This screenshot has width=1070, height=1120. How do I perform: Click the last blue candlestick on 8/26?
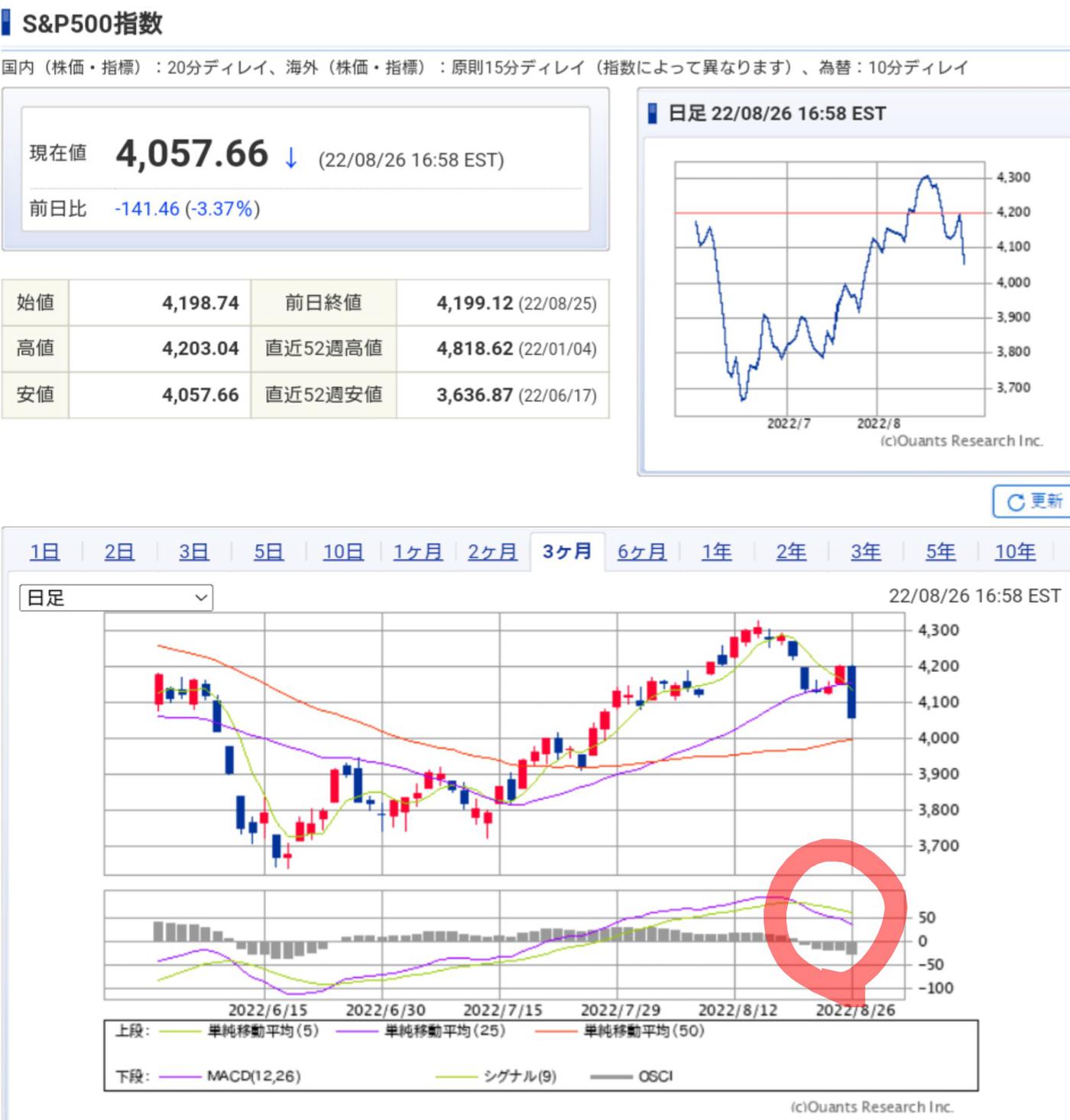(x=851, y=692)
